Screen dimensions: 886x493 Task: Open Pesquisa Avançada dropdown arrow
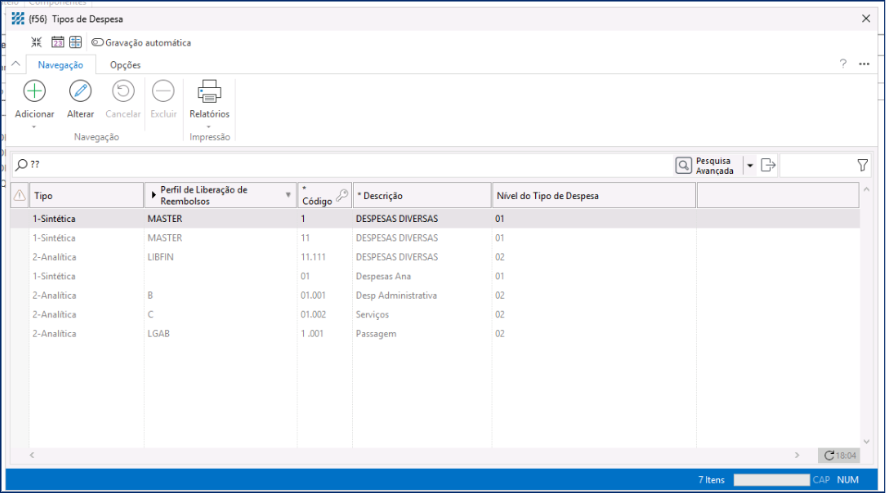click(749, 165)
